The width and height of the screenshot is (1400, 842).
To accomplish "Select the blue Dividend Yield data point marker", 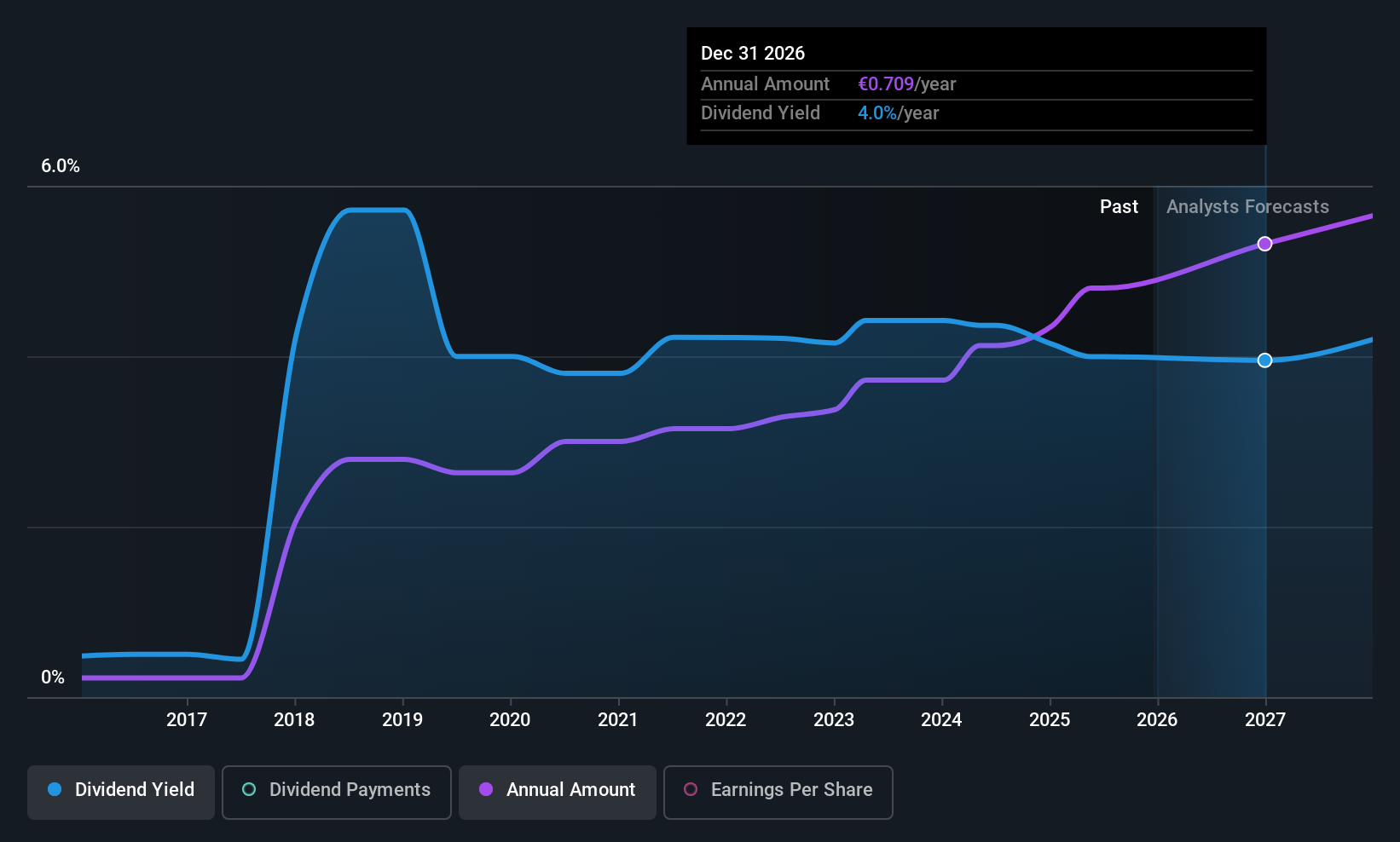I will [x=1265, y=360].
